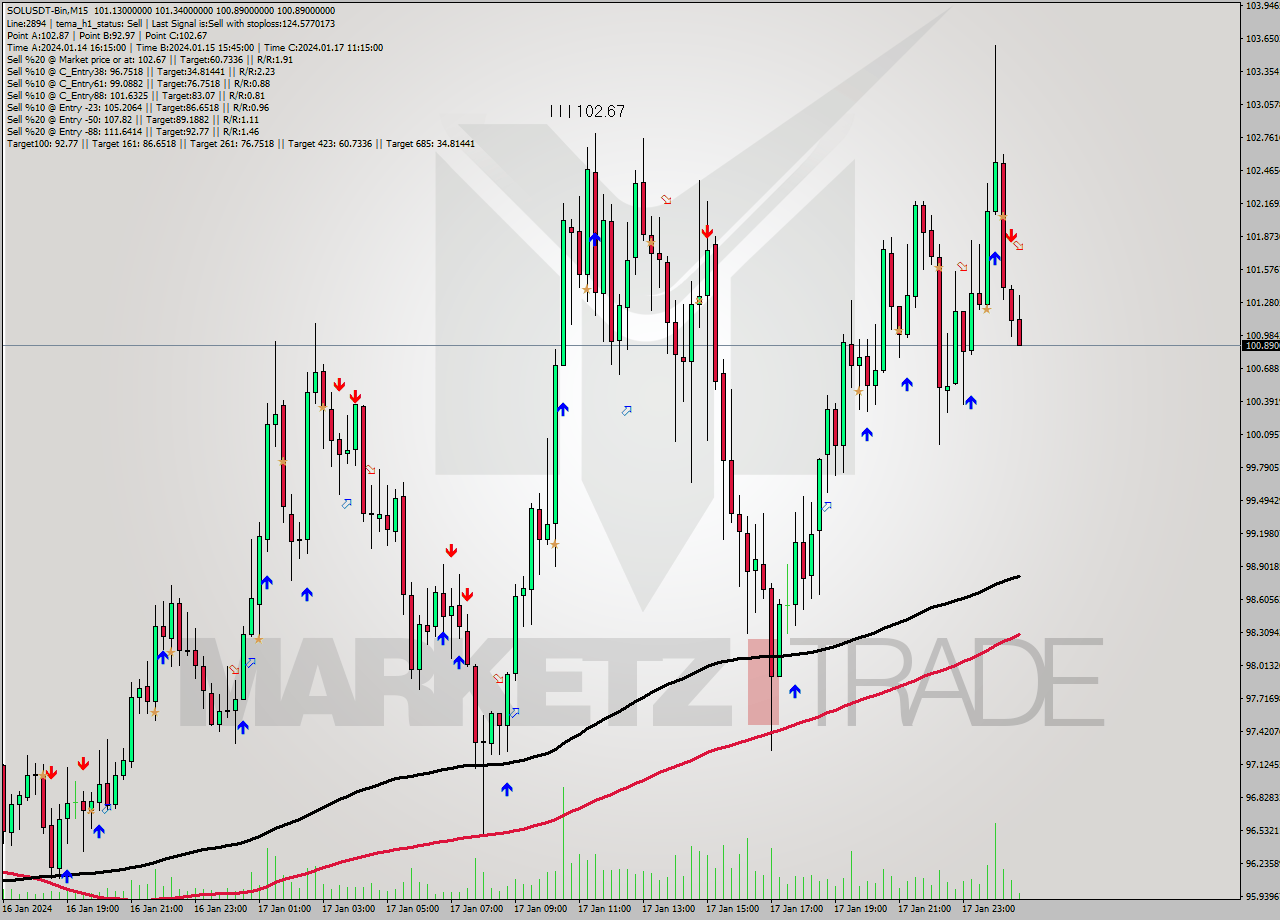
Task: Click the 96.2358 price axis label
Action: click(1262, 863)
